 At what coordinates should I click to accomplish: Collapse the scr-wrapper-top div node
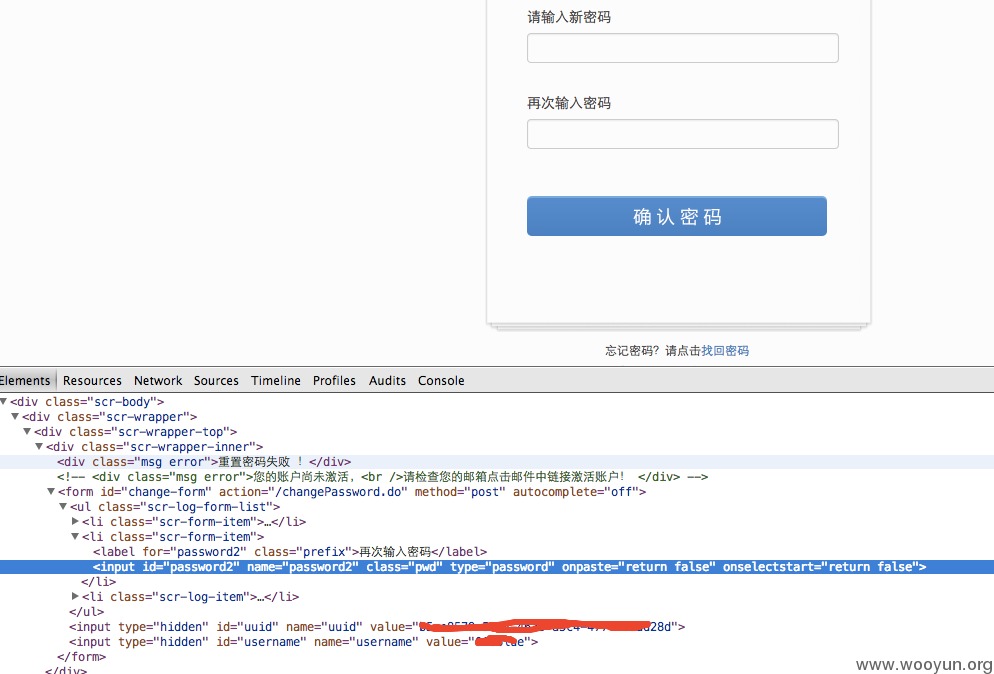tap(27, 432)
